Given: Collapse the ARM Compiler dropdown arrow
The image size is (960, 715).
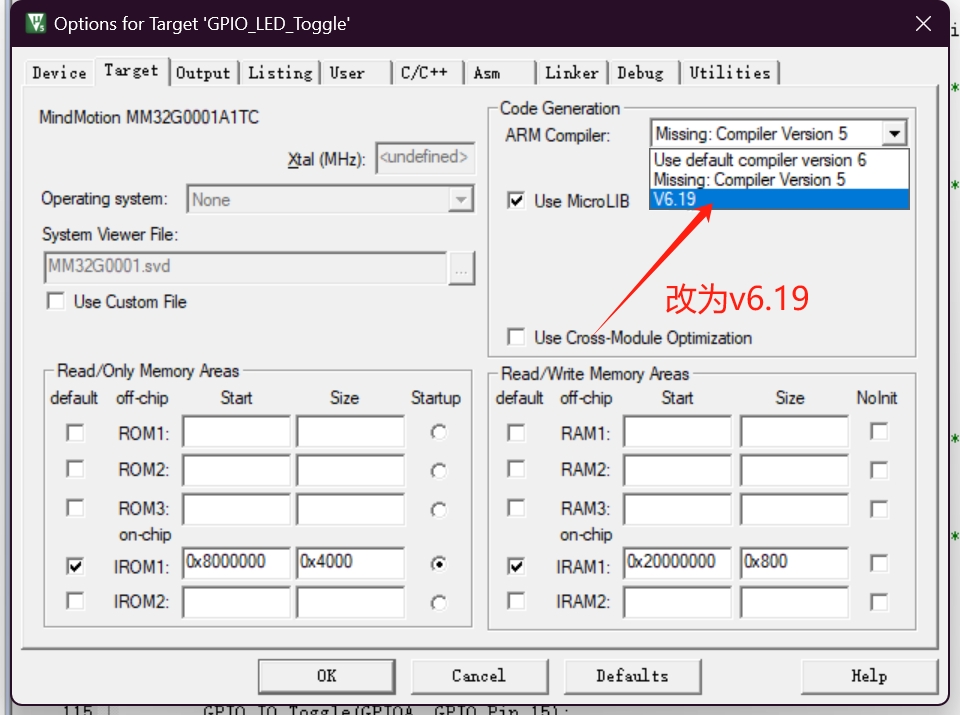Looking at the screenshot, I should (x=894, y=134).
